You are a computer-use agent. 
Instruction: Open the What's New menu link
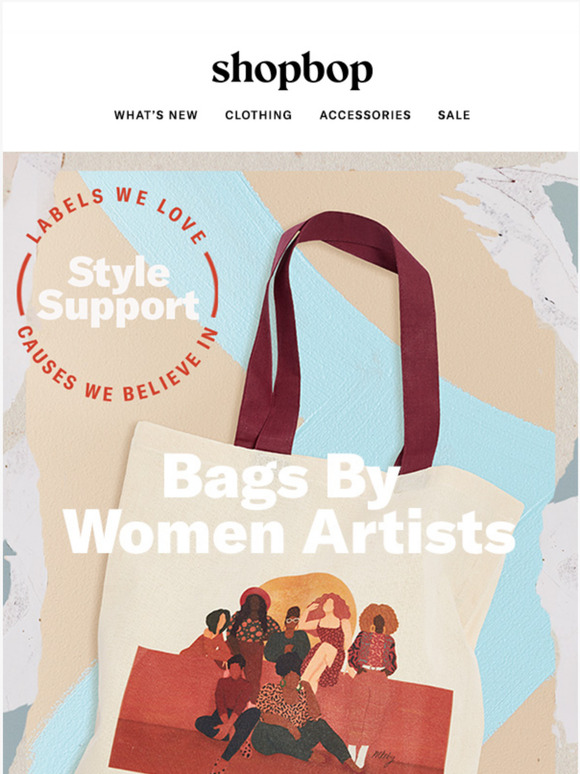155,115
